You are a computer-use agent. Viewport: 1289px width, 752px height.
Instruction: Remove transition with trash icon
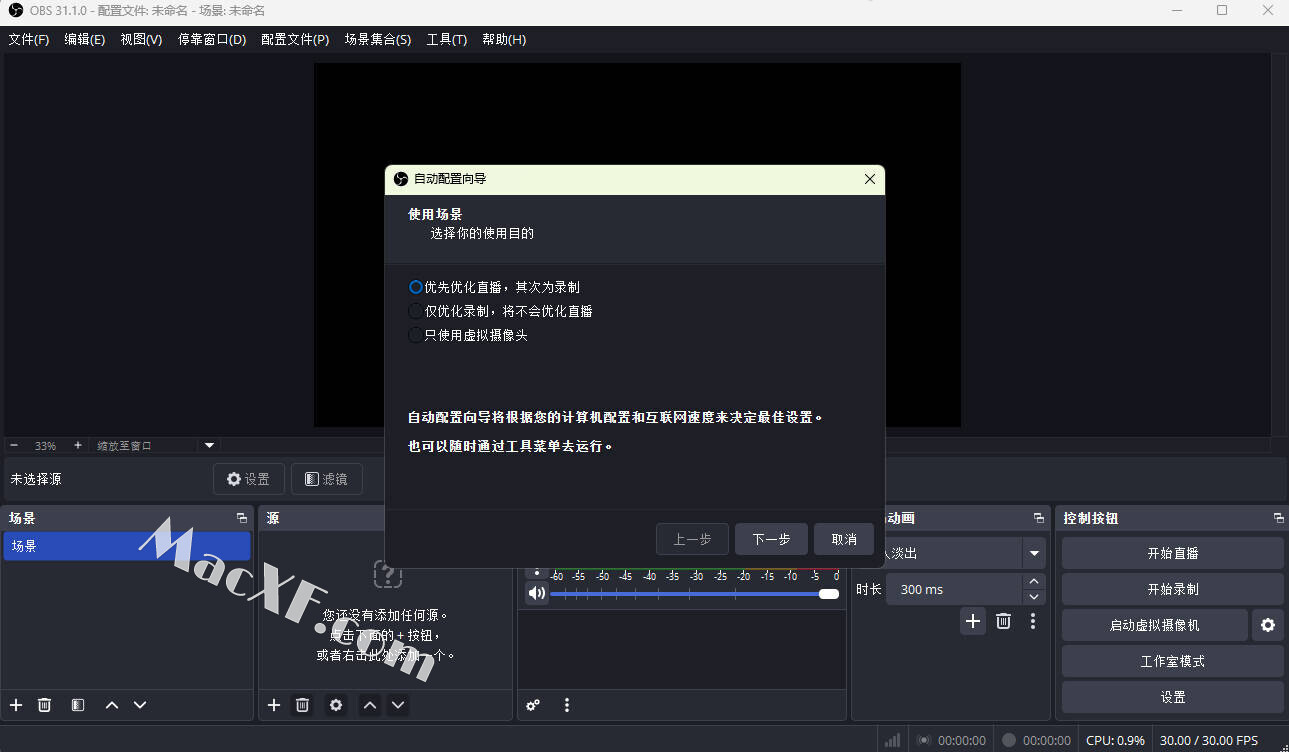click(x=1003, y=621)
